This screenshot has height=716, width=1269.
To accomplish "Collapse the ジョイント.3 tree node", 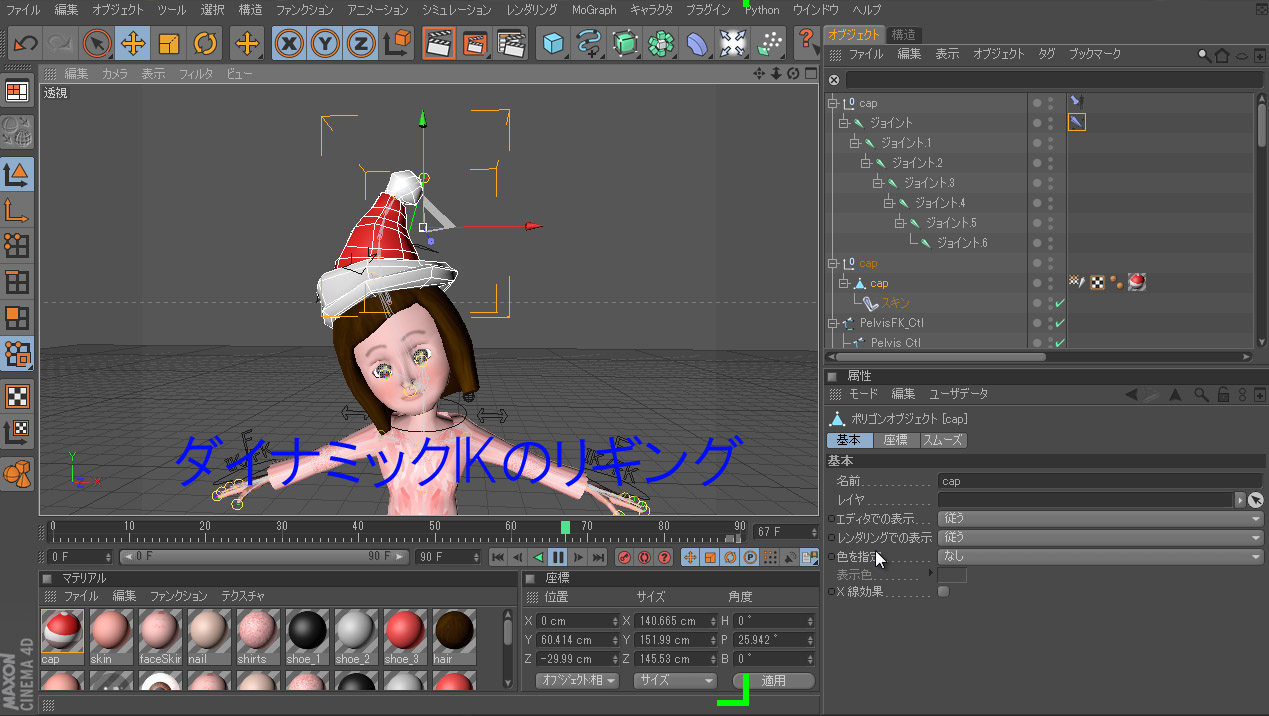I will coord(878,183).
